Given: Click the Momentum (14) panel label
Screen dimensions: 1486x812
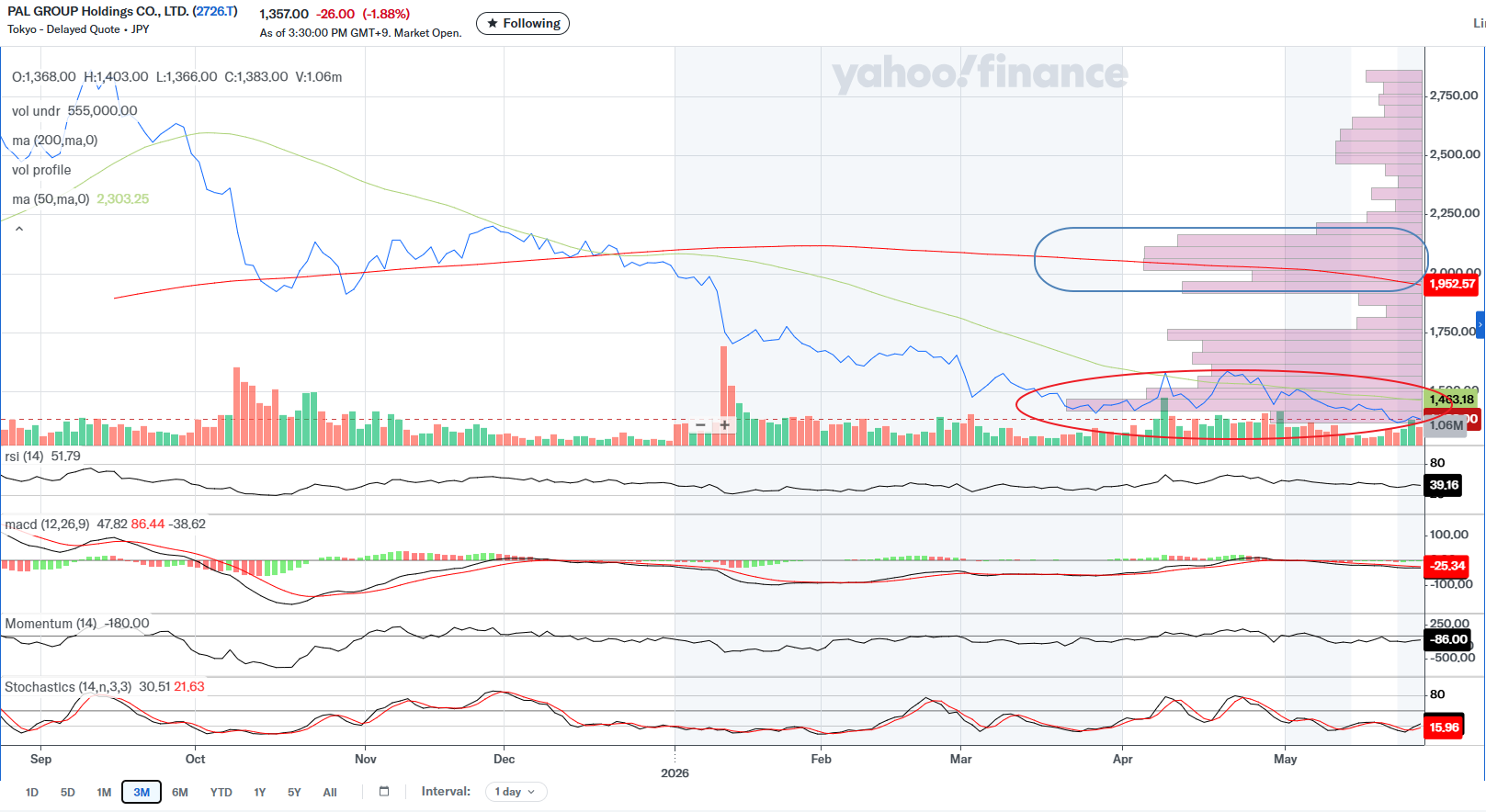Looking at the screenshot, I should (x=51, y=624).
